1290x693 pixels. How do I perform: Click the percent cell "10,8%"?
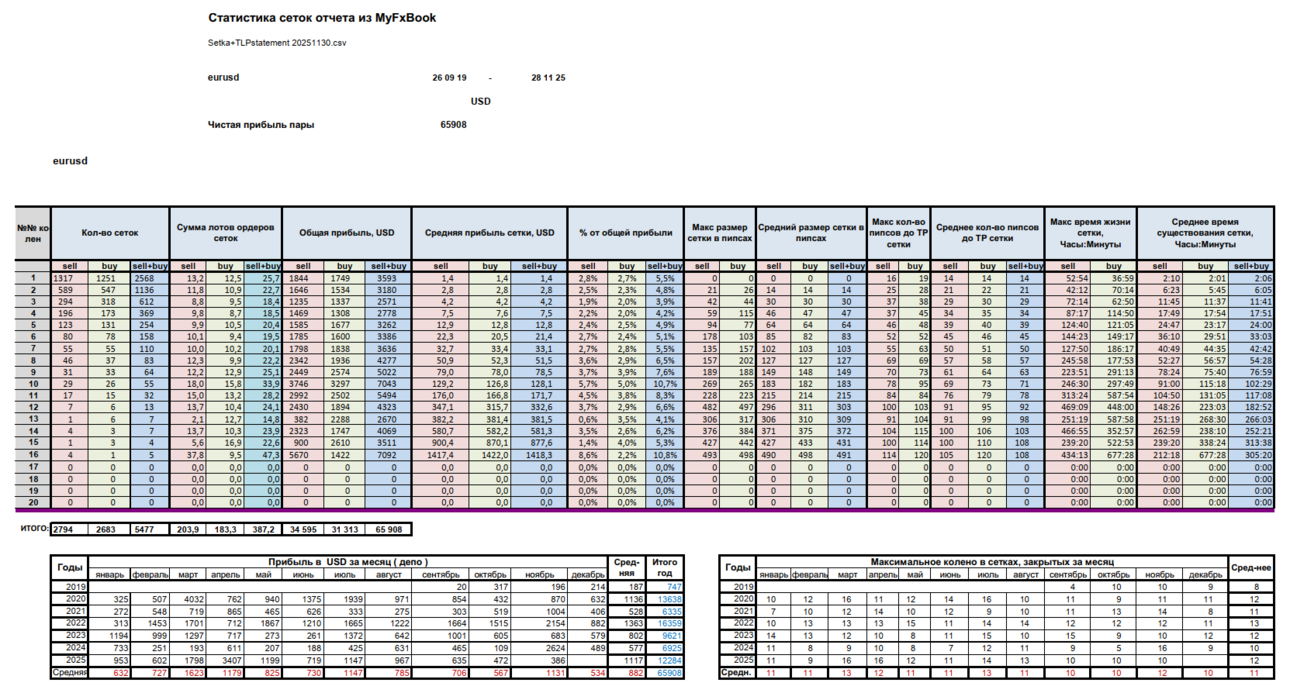click(x=662, y=454)
